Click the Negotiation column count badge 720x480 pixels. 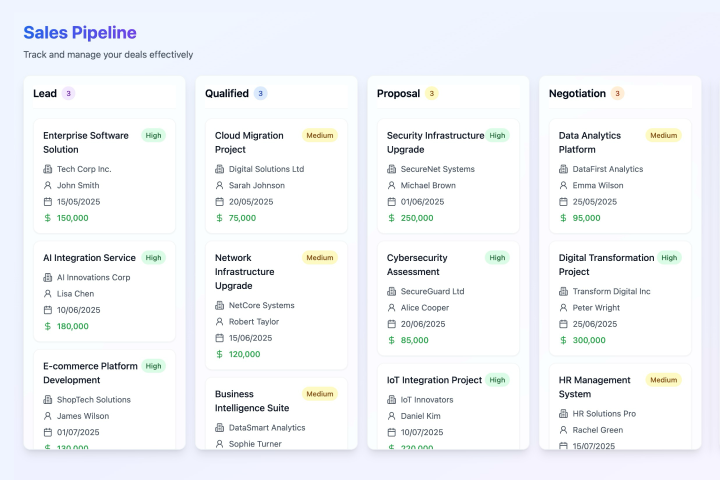tap(617, 93)
